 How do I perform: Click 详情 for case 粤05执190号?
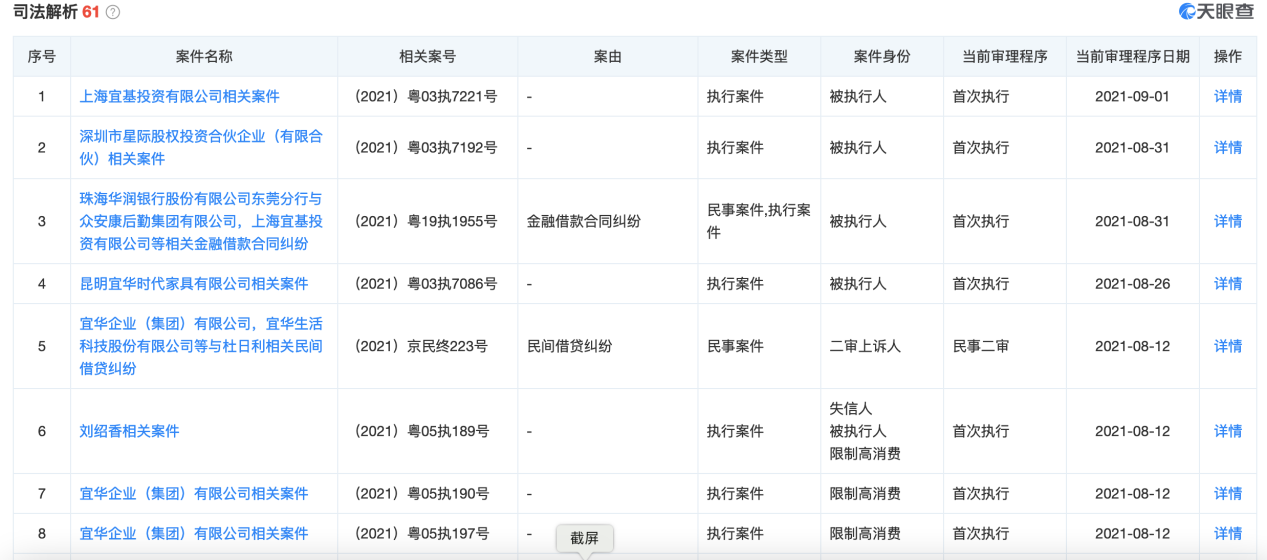(x=1227, y=494)
